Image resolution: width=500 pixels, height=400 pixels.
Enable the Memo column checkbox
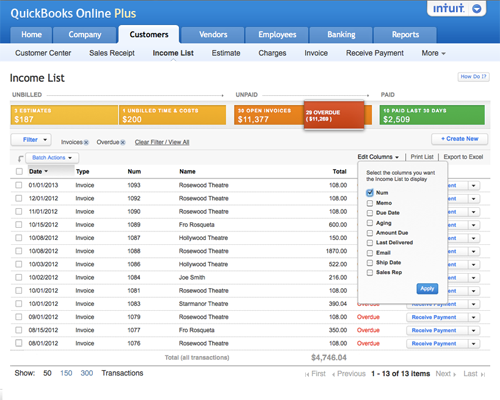pyautogui.click(x=370, y=203)
